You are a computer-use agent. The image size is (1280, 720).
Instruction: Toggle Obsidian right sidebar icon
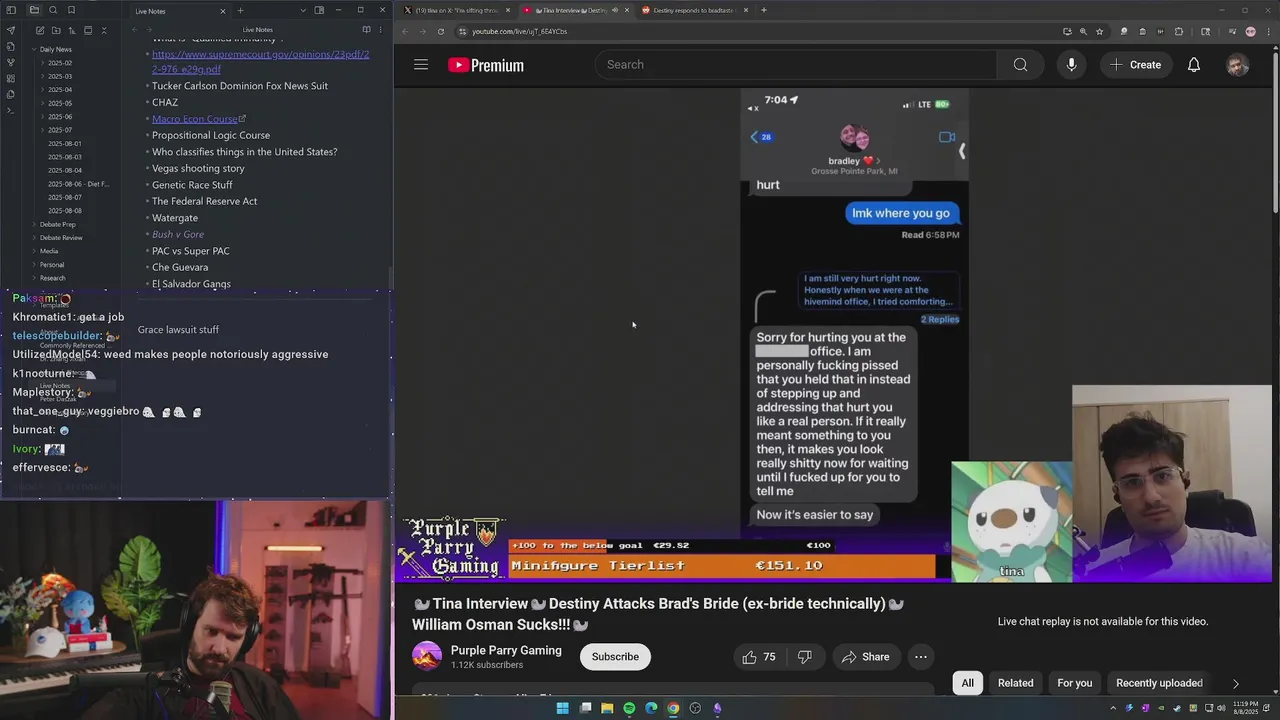(319, 11)
